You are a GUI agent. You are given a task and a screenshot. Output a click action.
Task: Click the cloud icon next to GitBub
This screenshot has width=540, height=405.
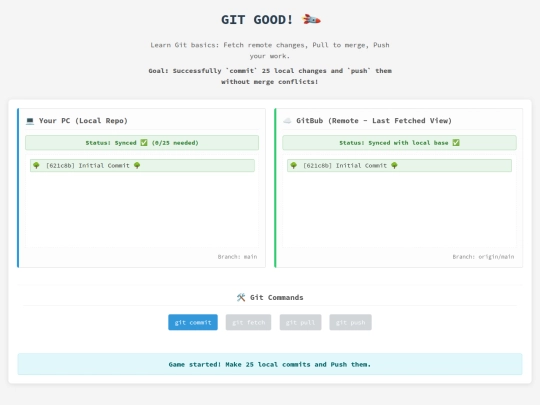[x=287, y=121]
